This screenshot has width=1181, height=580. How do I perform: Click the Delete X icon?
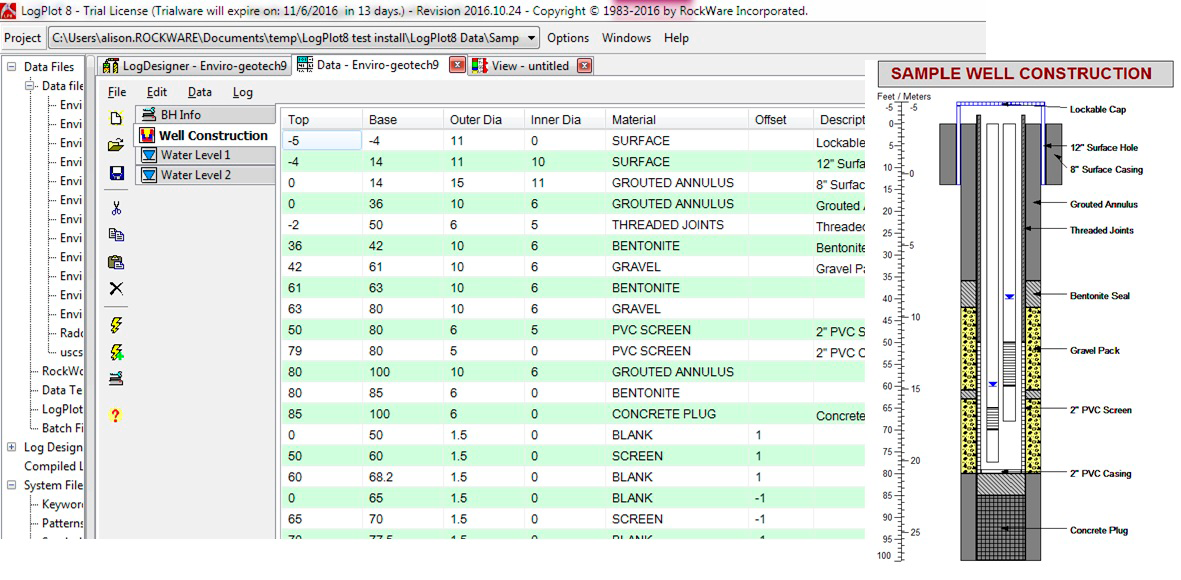click(116, 289)
